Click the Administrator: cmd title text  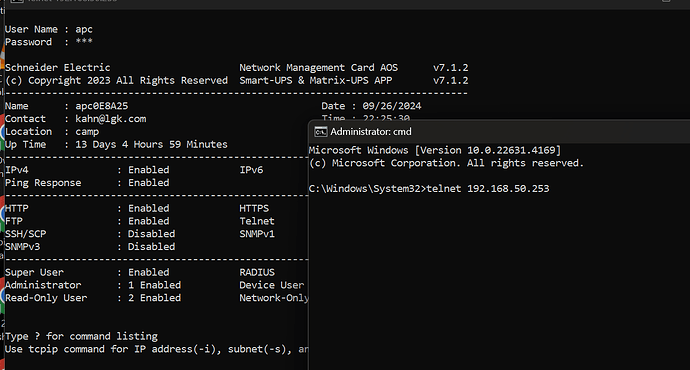coord(371,132)
